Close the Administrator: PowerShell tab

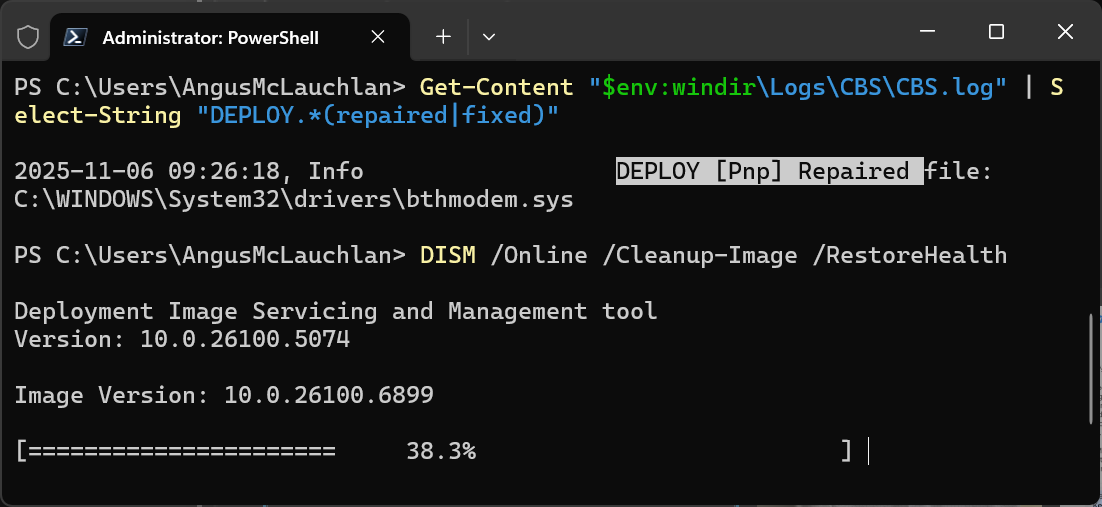(x=378, y=37)
